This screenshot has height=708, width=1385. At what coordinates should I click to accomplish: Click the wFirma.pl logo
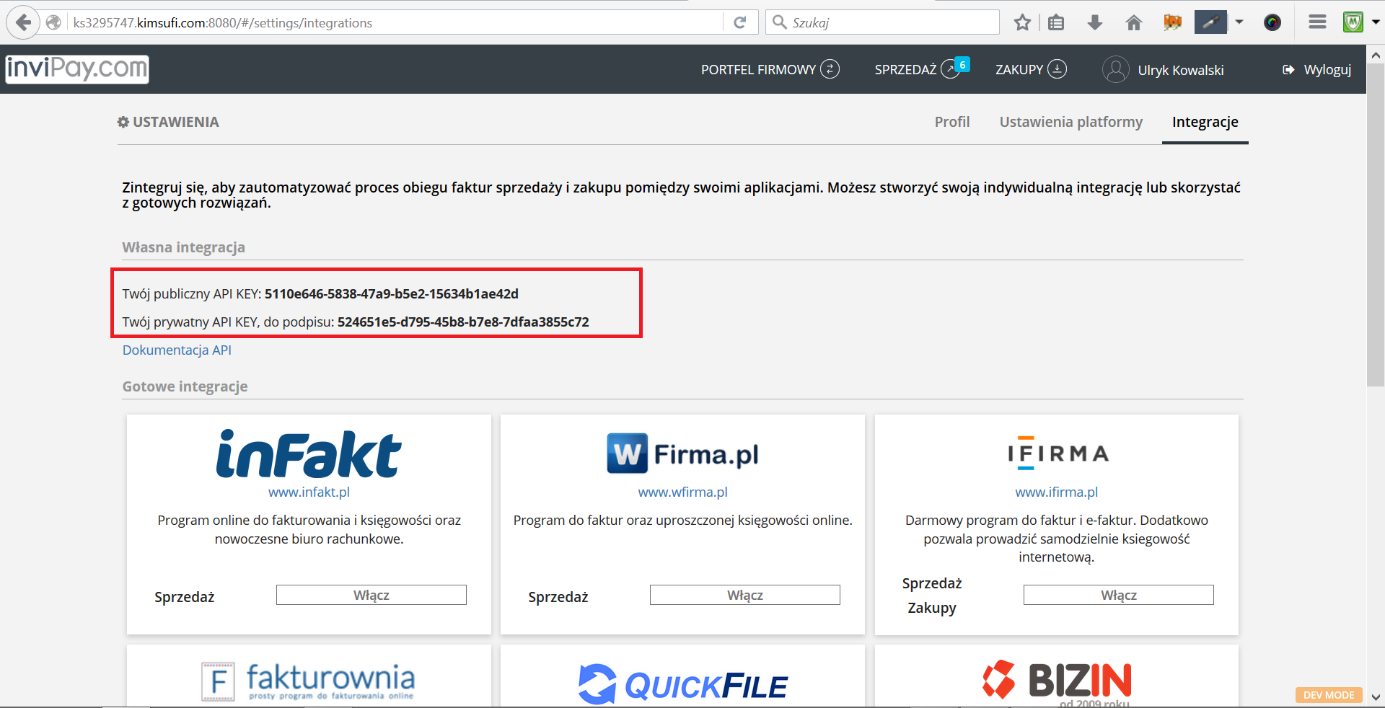click(x=683, y=455)
